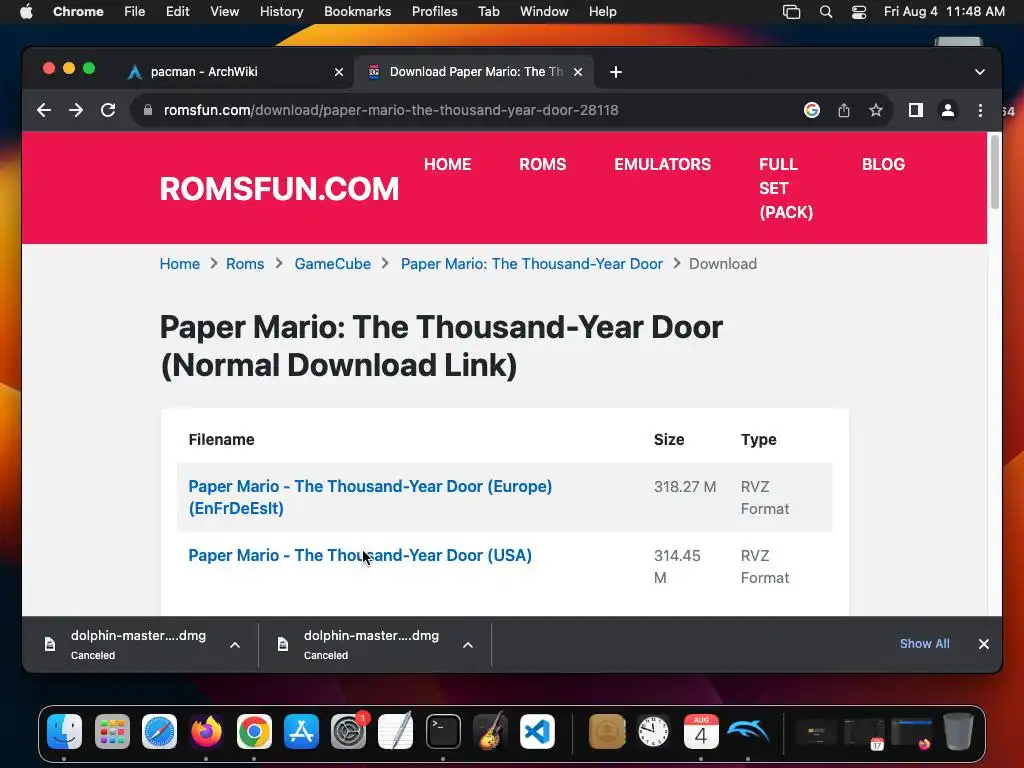Open the Tab menu
This screenshot has height=768, width=1024.
click(488, 12)
